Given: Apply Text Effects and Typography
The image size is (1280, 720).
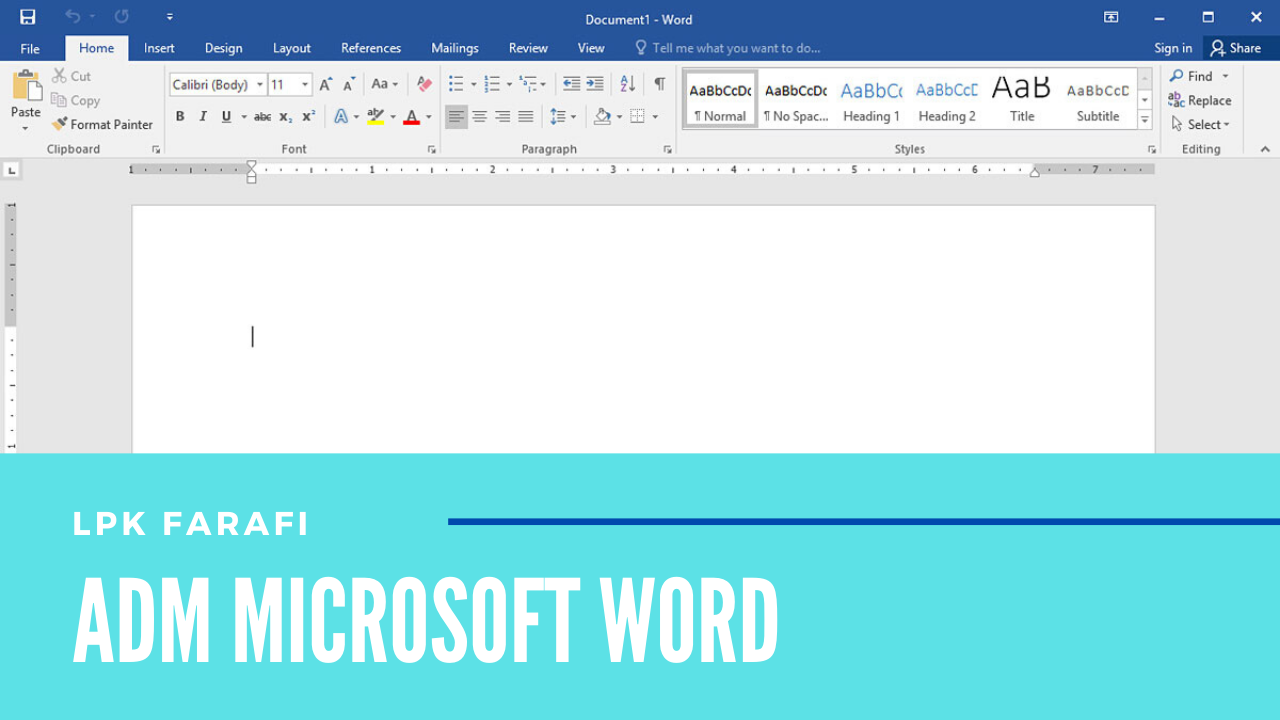Looking at the screenshot, I should [x=341, y=117].
